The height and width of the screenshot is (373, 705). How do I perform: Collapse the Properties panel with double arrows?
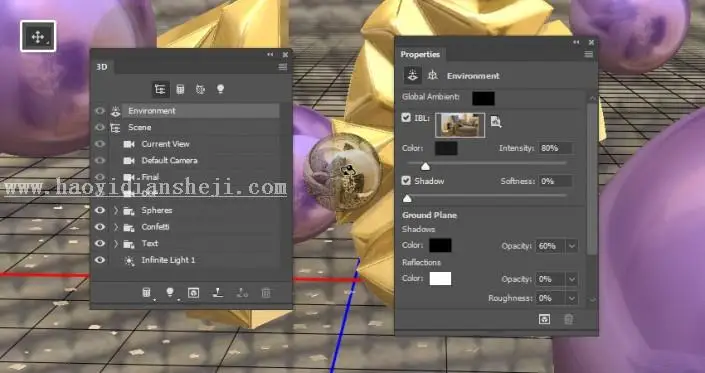click(576, 42)
